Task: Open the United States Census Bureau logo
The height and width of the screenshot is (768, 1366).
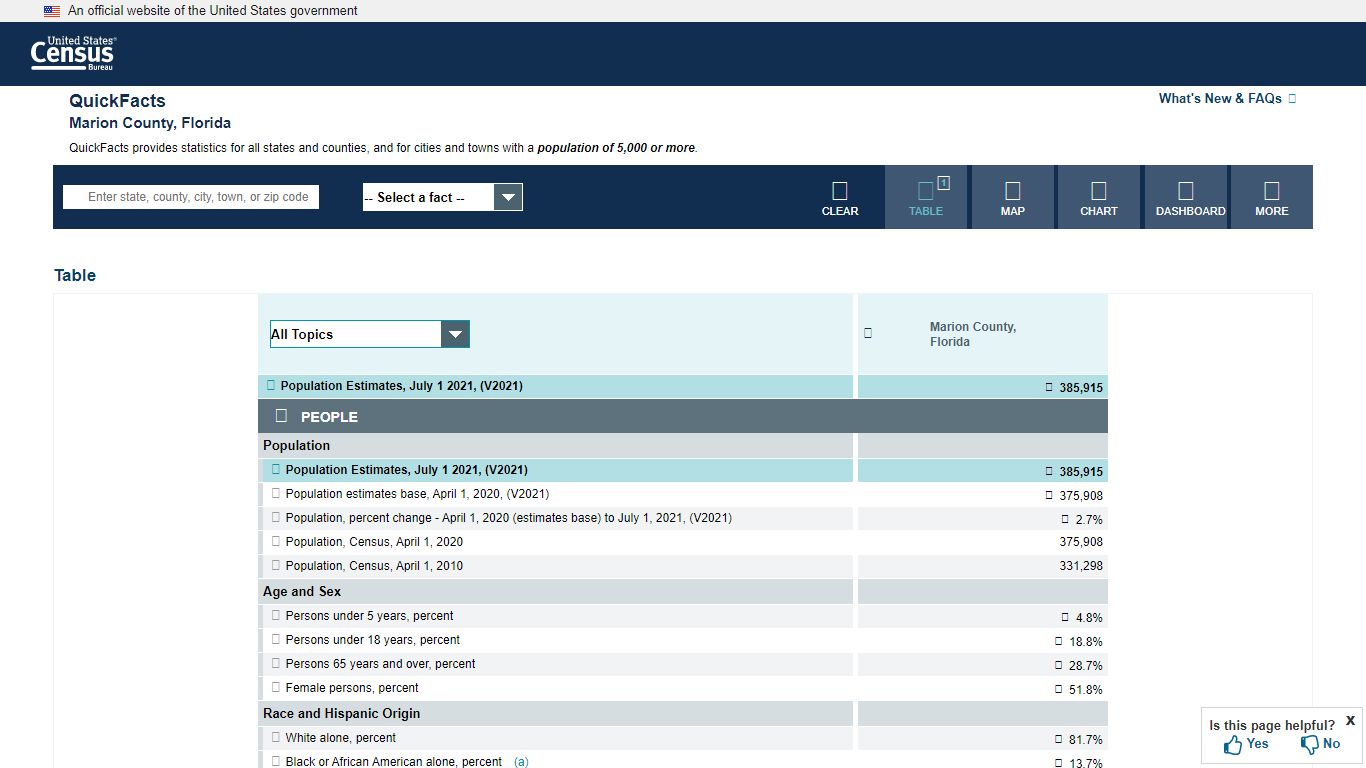Action: click(74, 53)
